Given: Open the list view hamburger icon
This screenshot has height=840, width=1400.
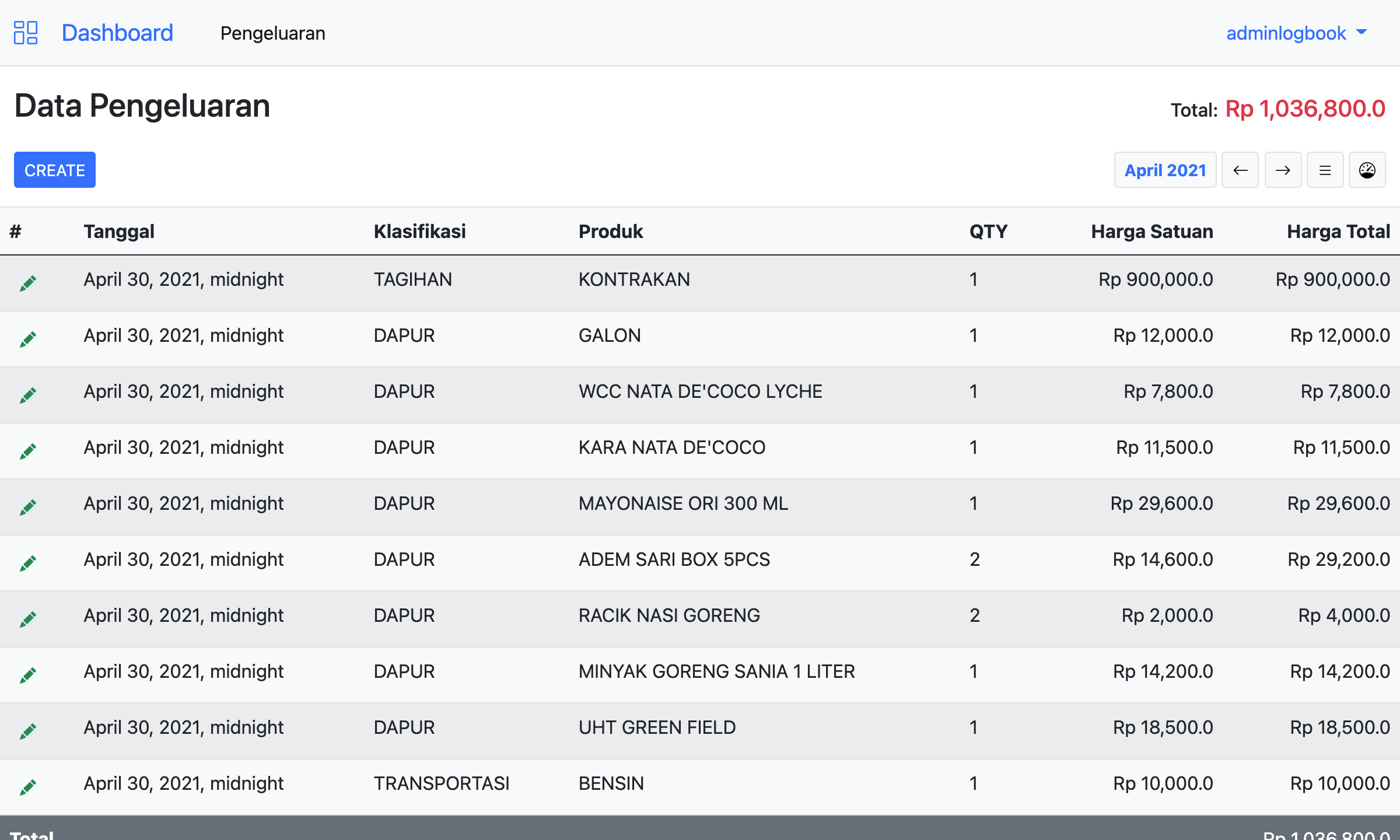Looking at the screenshot, I should point(1325,170).
